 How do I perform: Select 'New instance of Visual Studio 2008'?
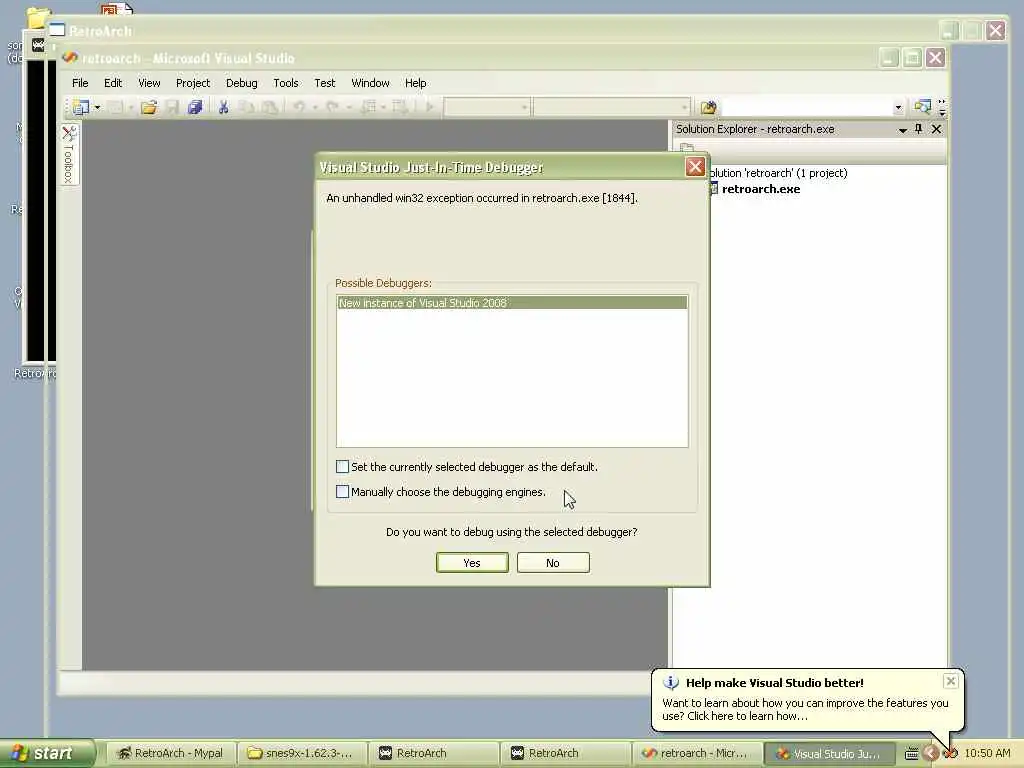pos(512,302)
